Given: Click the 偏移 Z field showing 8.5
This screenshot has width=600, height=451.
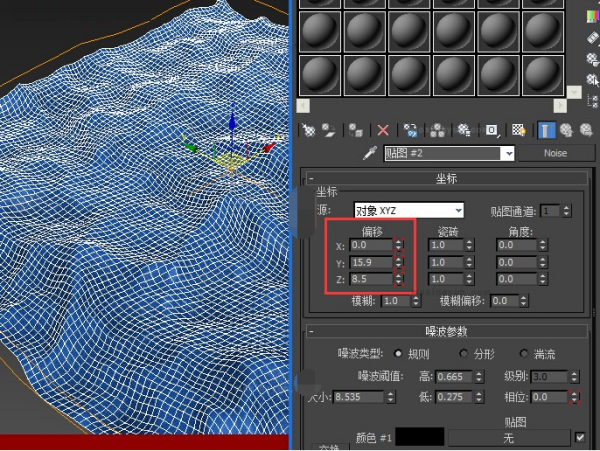Looking at the screenshot, I should pyautogui.click(x=371, y=279).
